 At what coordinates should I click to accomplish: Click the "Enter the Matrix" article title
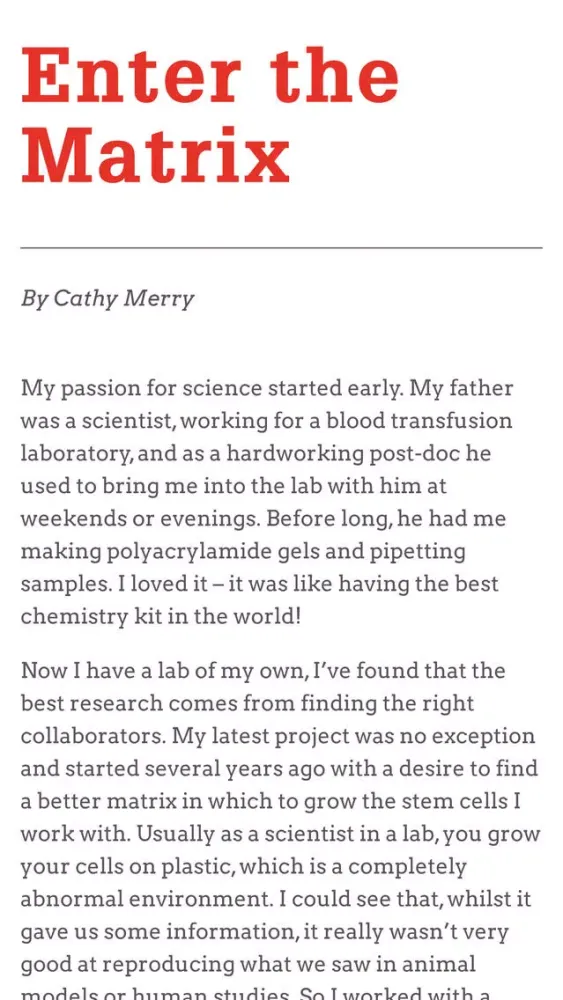210,115
